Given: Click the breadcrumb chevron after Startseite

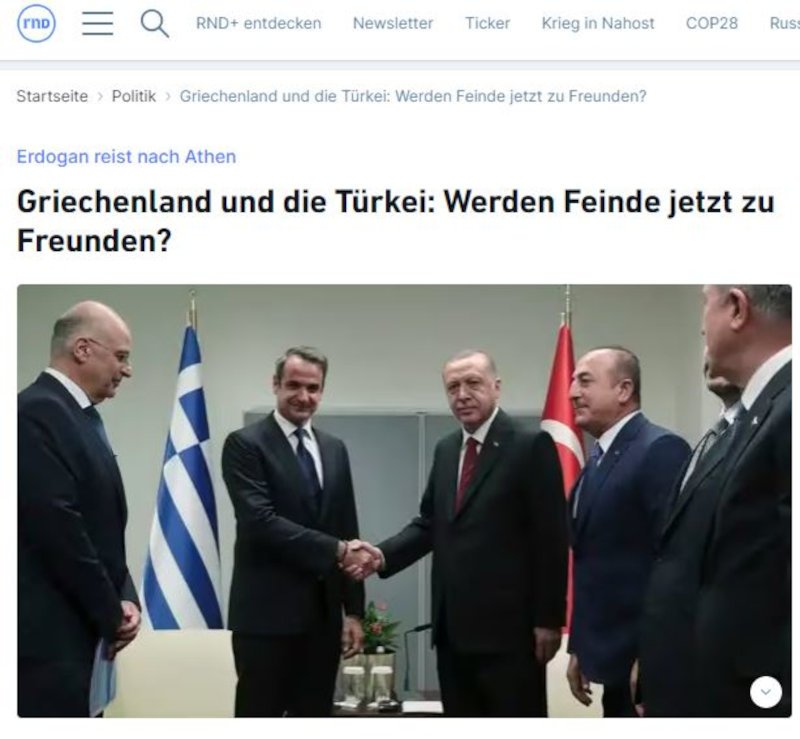Looking at the screenshot, I should [x=100, y=96].
